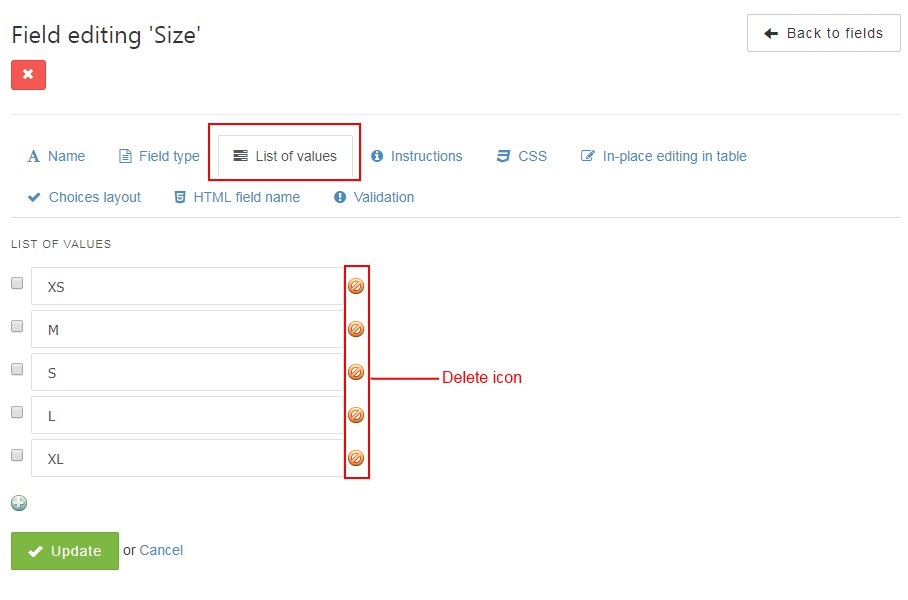The image size is (908, 600).
Task: Open In-place editing in table tab
Action: [664, 156]
